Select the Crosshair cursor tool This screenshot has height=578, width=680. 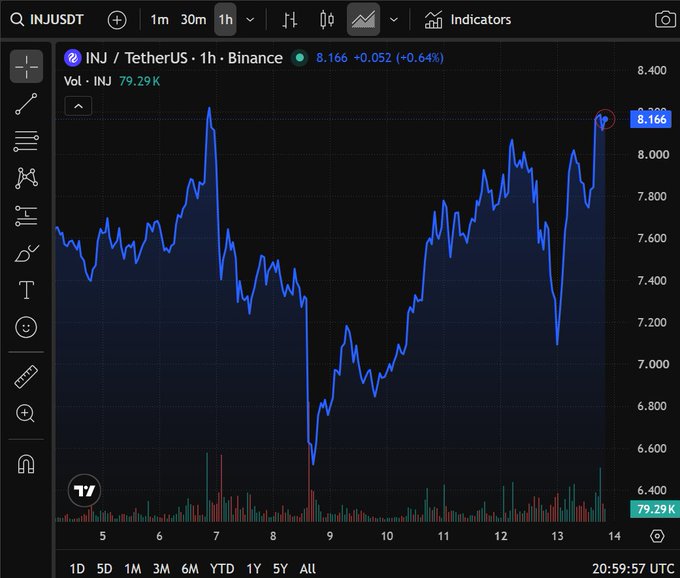26,66
